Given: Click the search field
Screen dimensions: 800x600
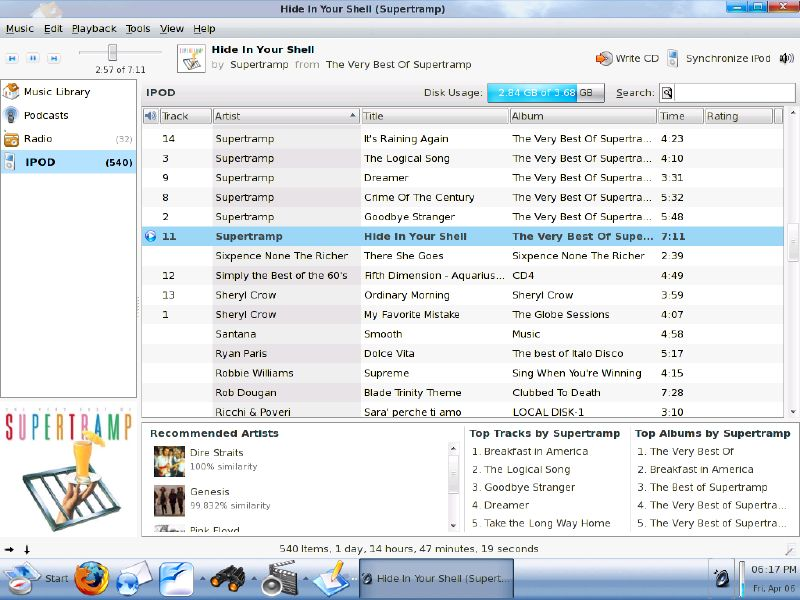Looking at the screenshot, I should point(734,93).
